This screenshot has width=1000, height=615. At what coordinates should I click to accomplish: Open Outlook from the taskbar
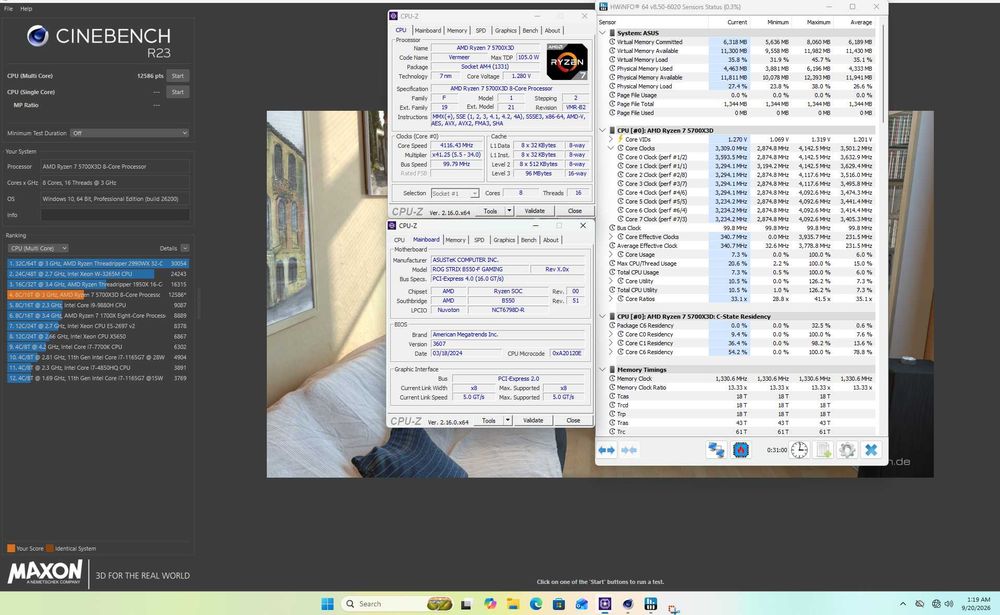(x=582, y=604)
